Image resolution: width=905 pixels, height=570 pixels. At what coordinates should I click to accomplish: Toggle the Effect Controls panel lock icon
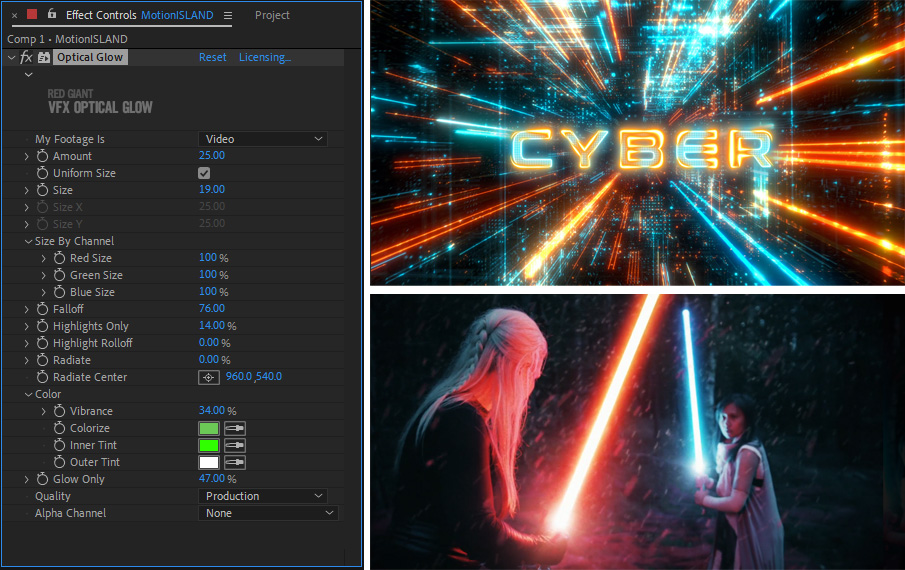pyautogui.click(x=51, y=14)
